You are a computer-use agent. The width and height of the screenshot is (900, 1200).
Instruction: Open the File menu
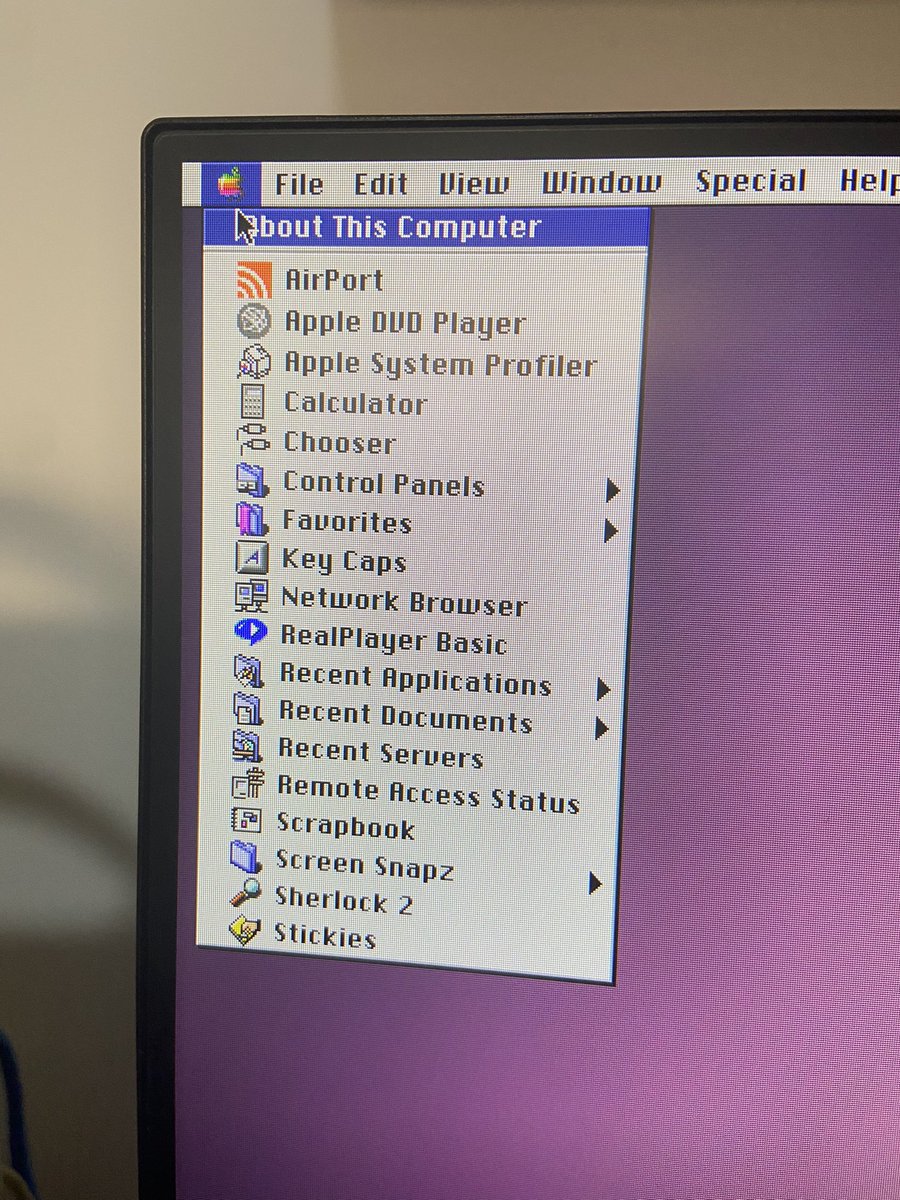pyautogui.click(x=299, y=184)
